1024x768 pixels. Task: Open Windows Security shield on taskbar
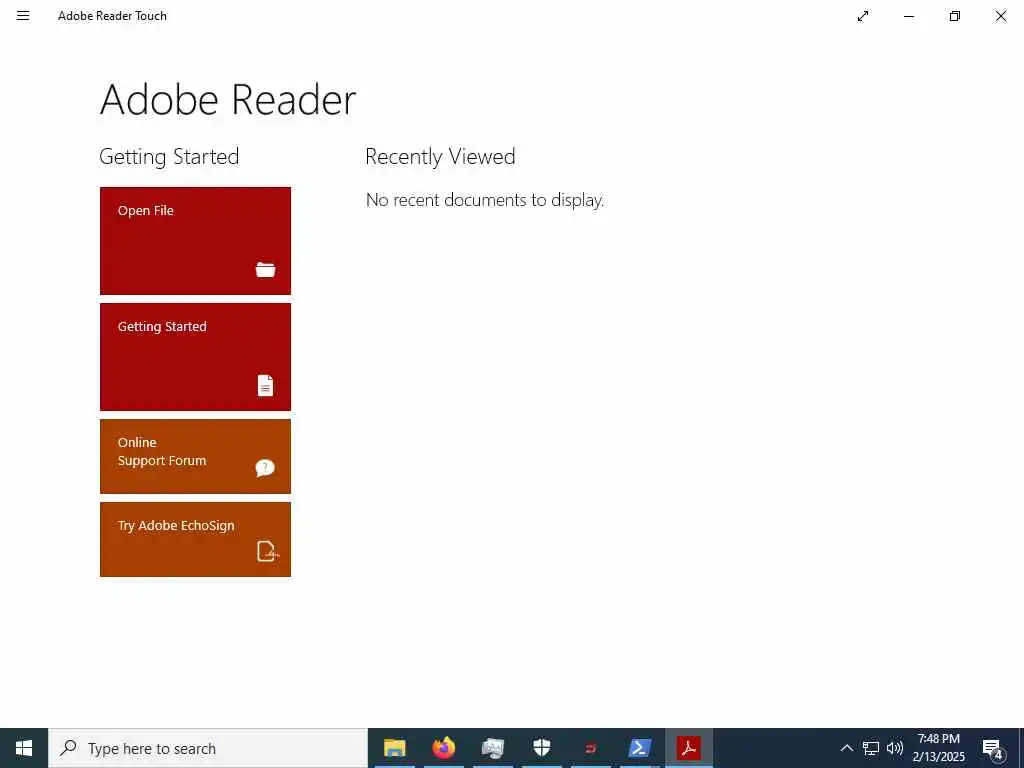541,748
